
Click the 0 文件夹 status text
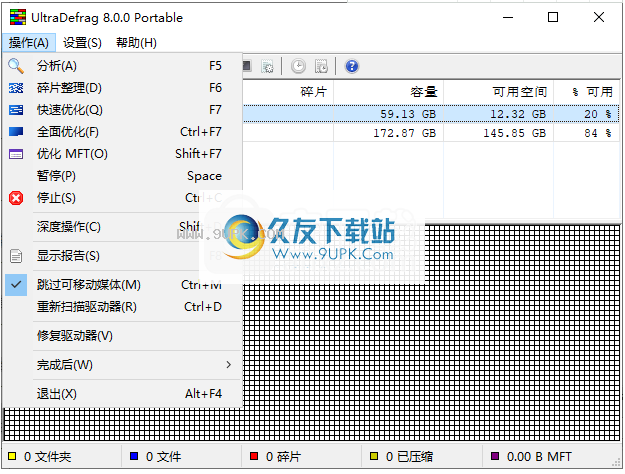pyautogui.click(x=47, y=456)
